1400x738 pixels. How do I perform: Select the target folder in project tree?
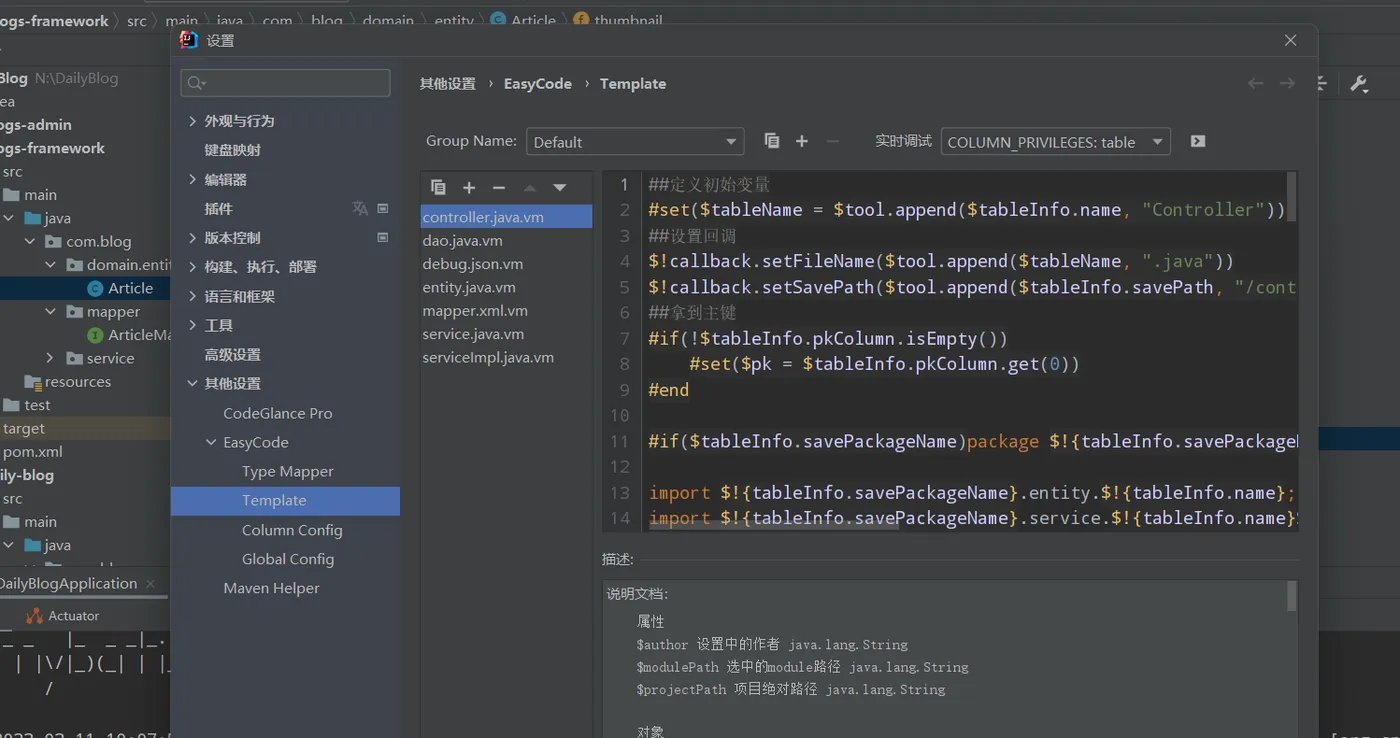click(24, 428)
